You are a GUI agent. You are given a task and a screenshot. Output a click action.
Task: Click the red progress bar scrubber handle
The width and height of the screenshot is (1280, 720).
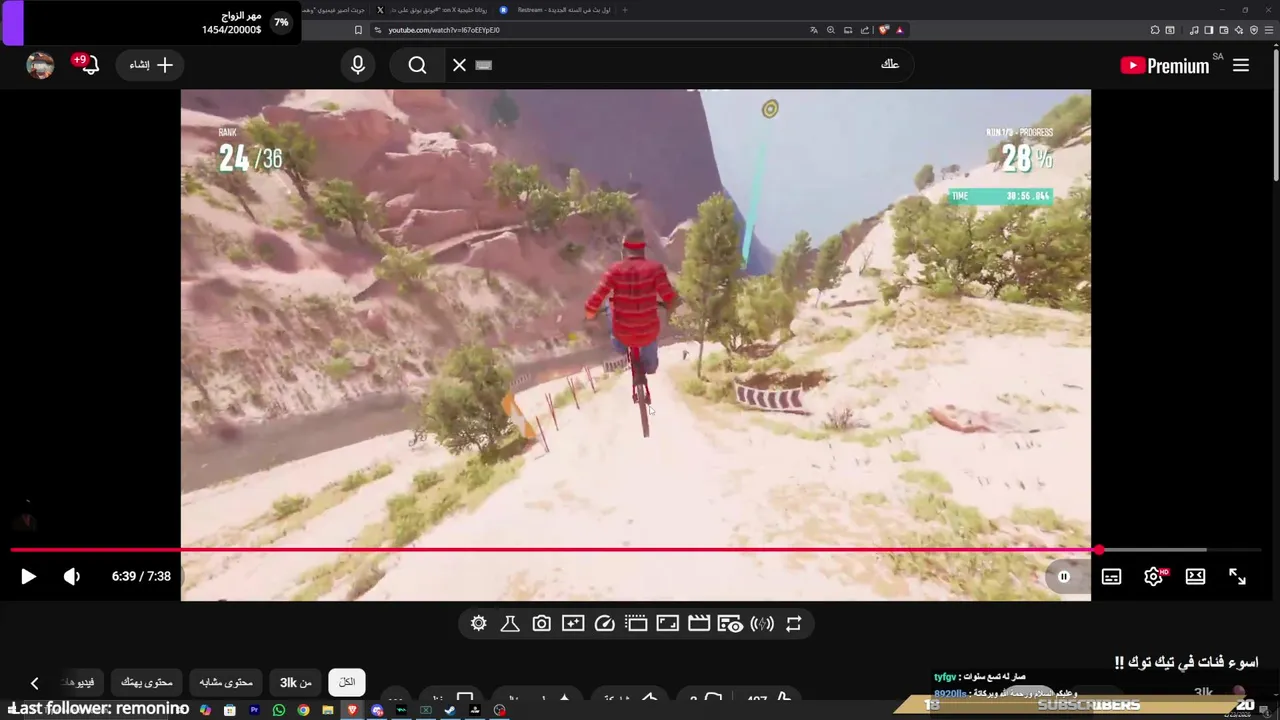[x=1099, y=550]
